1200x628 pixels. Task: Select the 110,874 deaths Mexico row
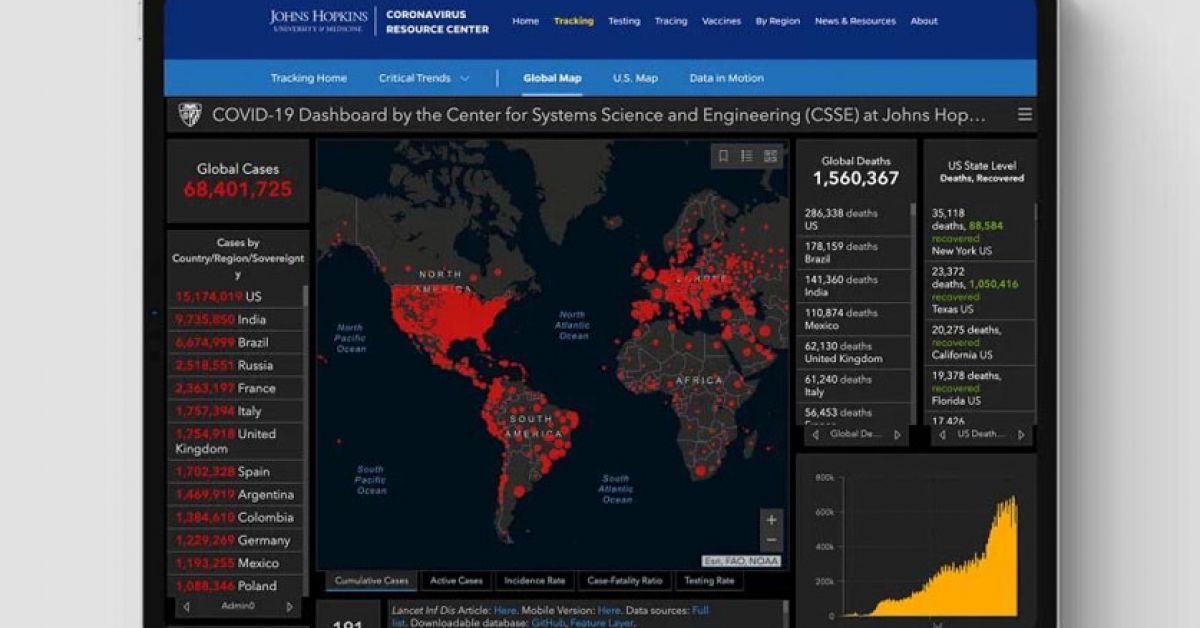(x=855, y=318)
